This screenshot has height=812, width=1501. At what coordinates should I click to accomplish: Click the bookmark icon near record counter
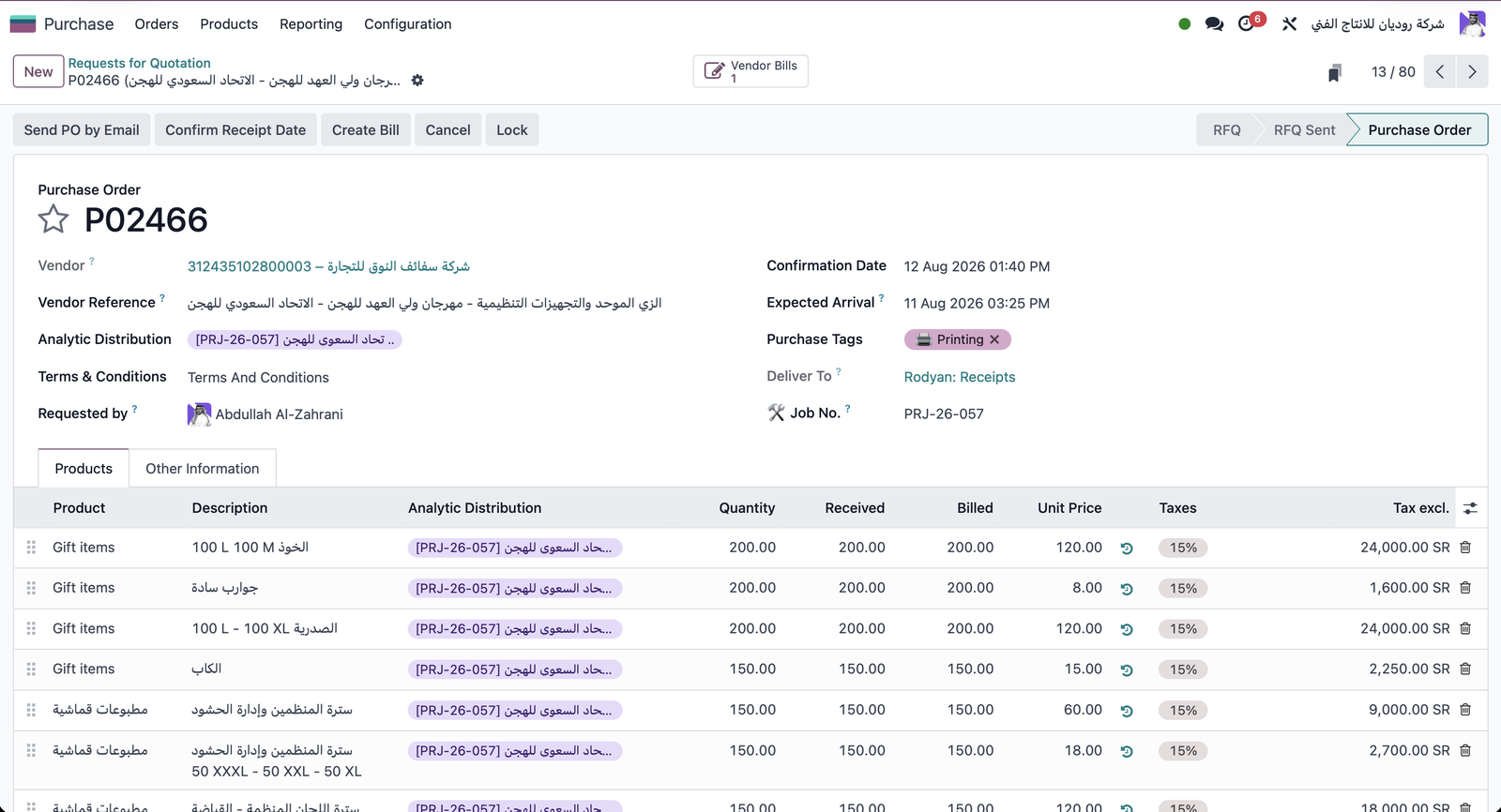point(1334,72)
